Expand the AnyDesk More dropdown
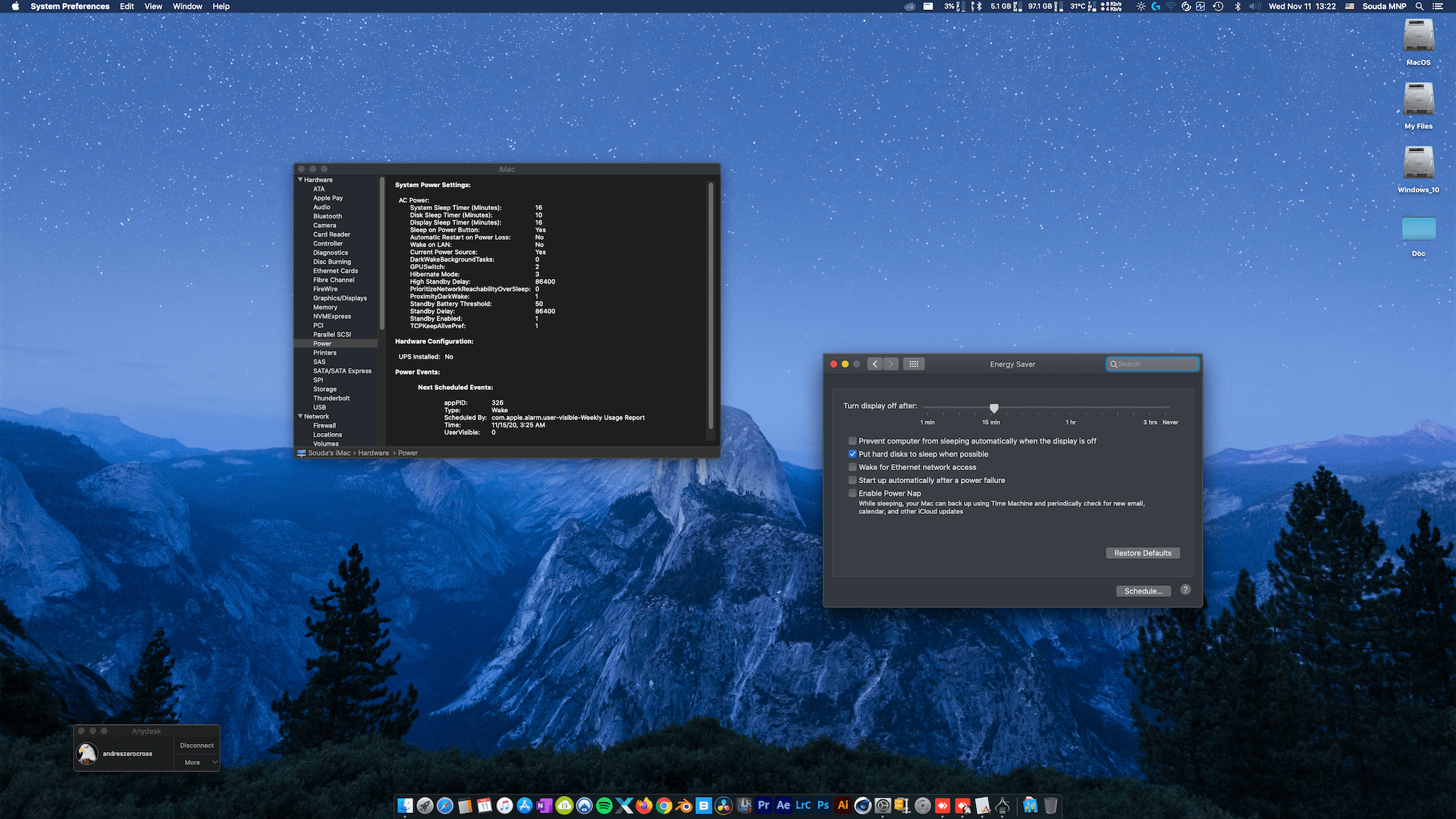1456x819 pixels. [x=197, y=762]
